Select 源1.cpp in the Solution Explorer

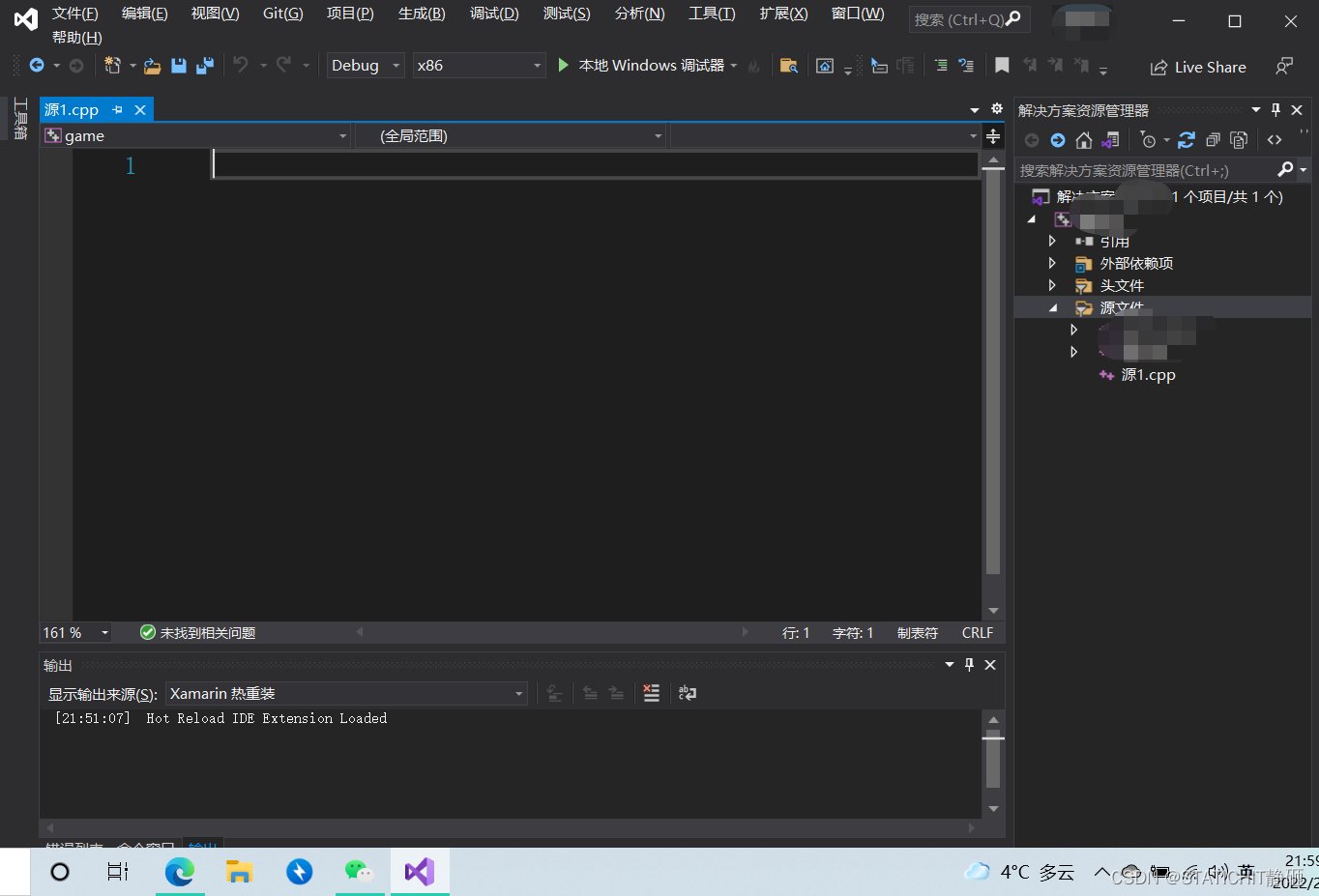[1148, 374]
